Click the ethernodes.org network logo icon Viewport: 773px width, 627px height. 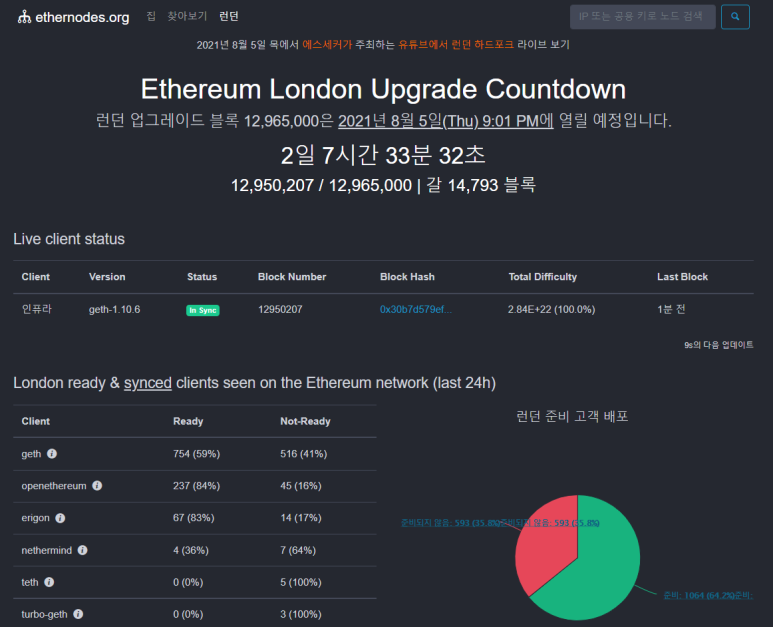point(24,17)
